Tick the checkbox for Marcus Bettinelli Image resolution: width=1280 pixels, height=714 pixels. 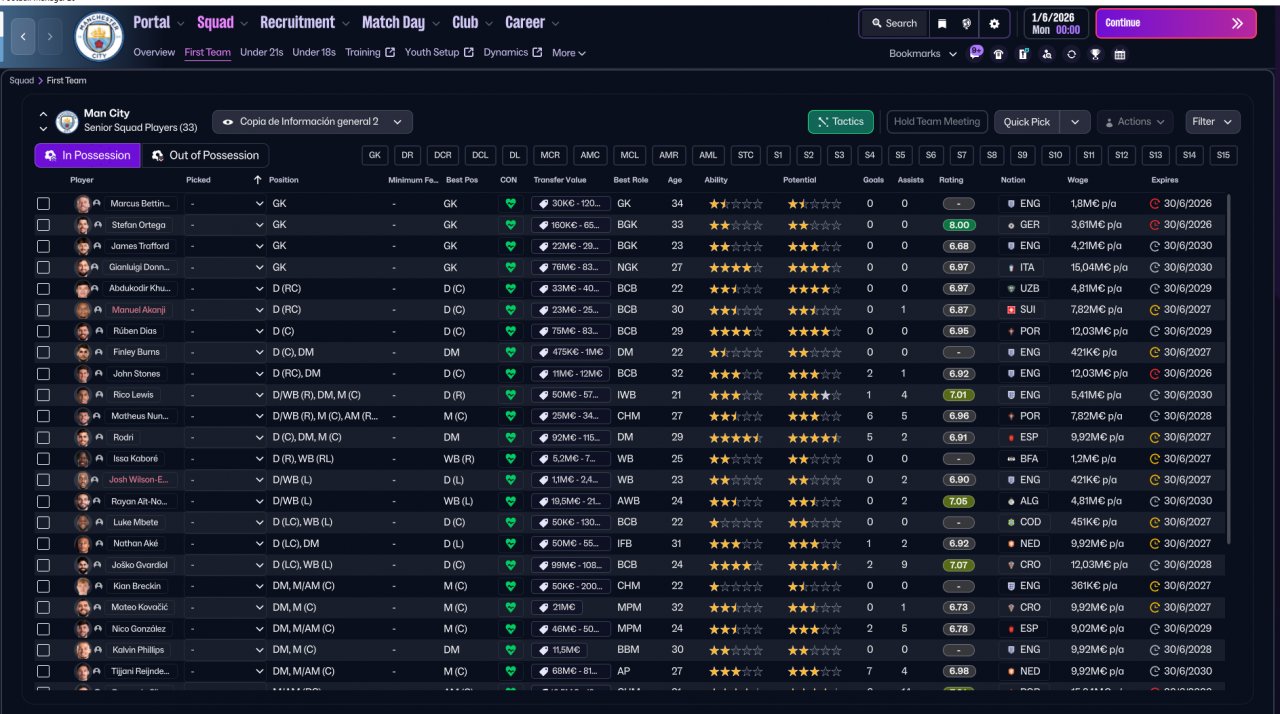click(x=43, y=204)
